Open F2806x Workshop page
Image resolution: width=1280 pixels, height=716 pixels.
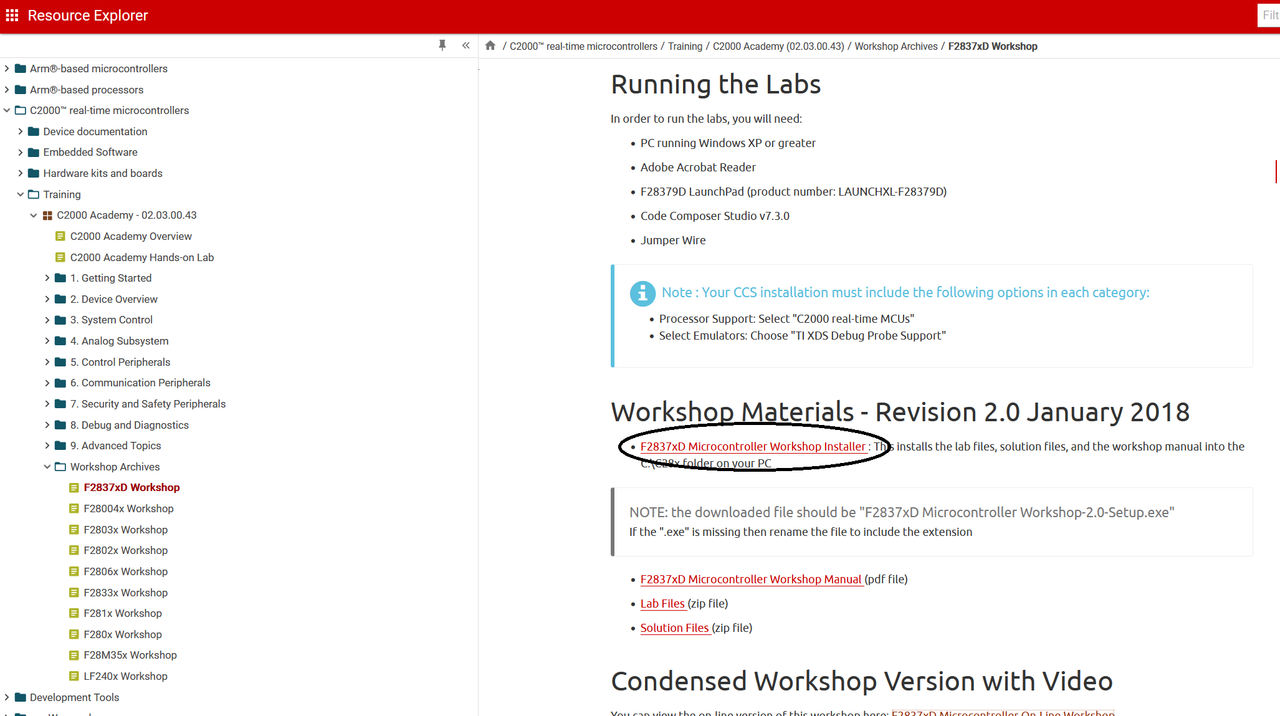pos(126,572)
